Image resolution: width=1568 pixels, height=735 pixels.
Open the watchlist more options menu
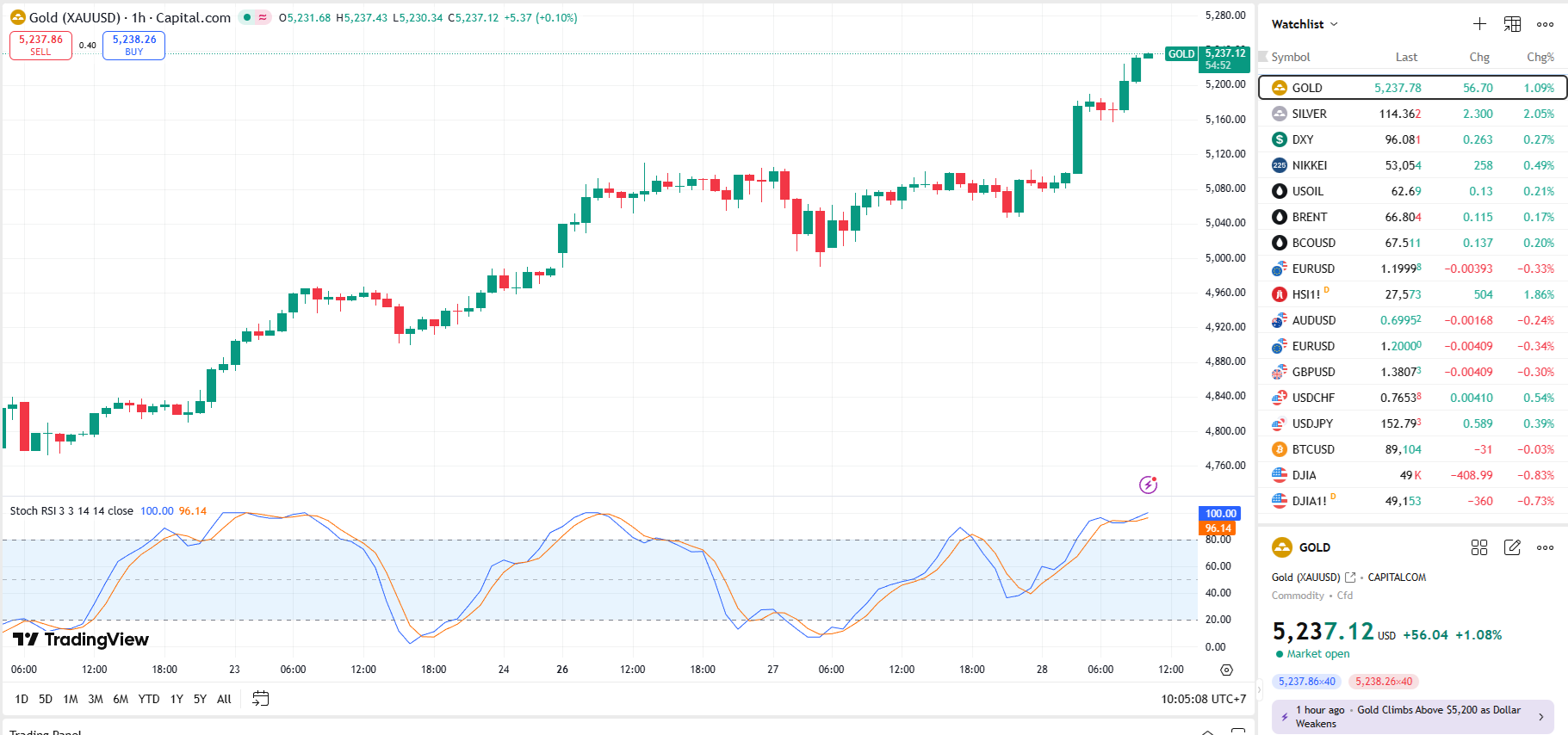click(1545, 24)
